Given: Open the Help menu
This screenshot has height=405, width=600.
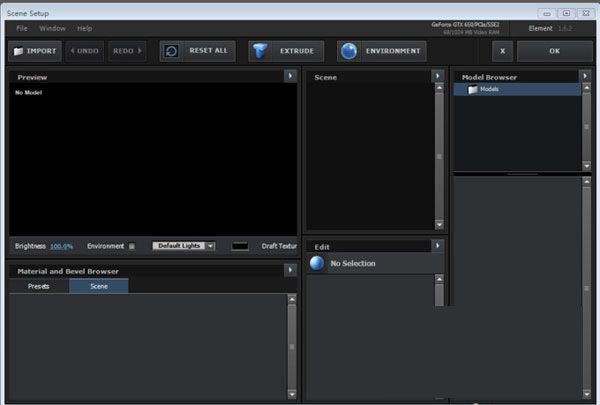Looking at the screenshot, I should [85, 28].
